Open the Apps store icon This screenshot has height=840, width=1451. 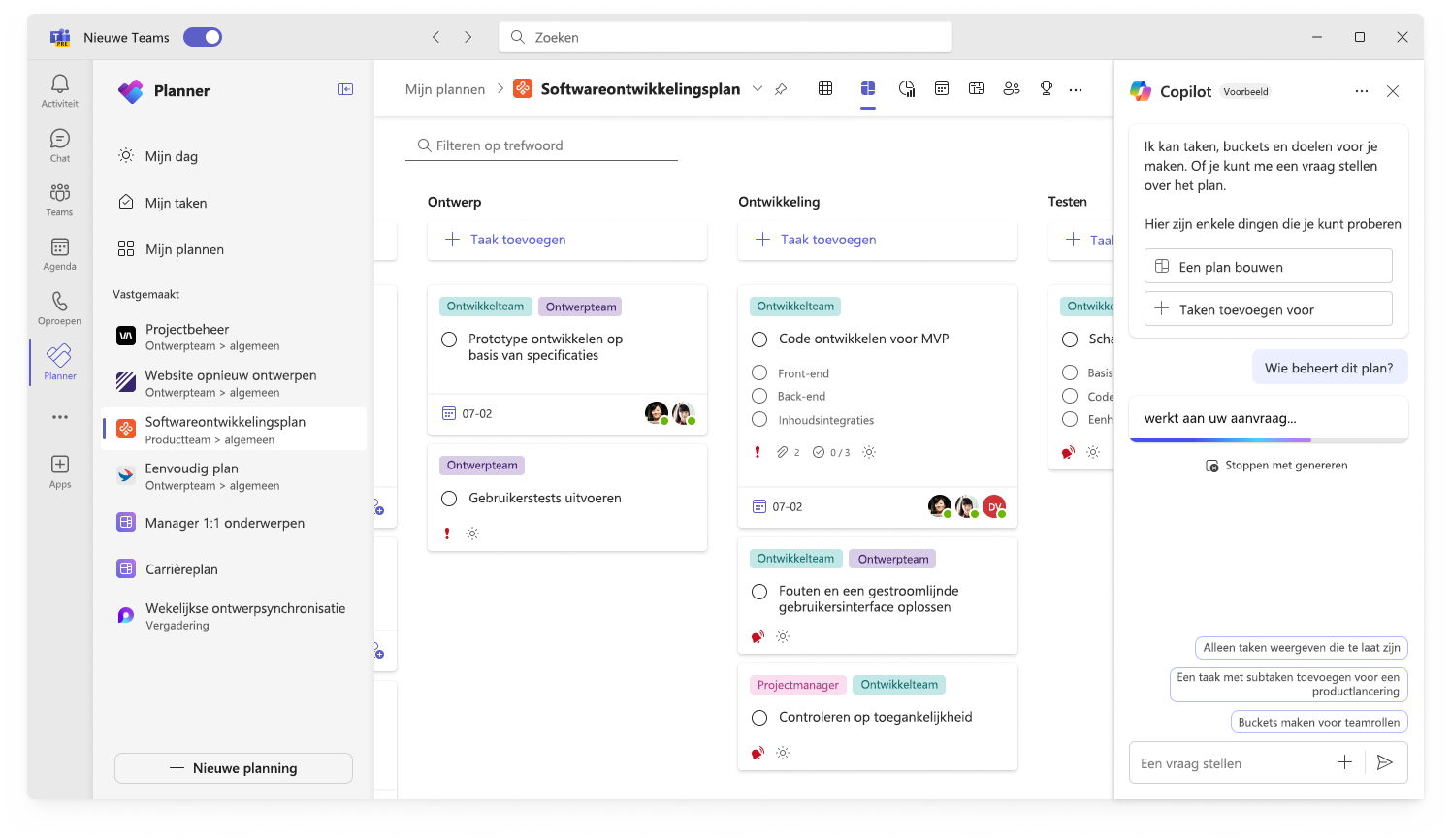click(x=60, y=471)
